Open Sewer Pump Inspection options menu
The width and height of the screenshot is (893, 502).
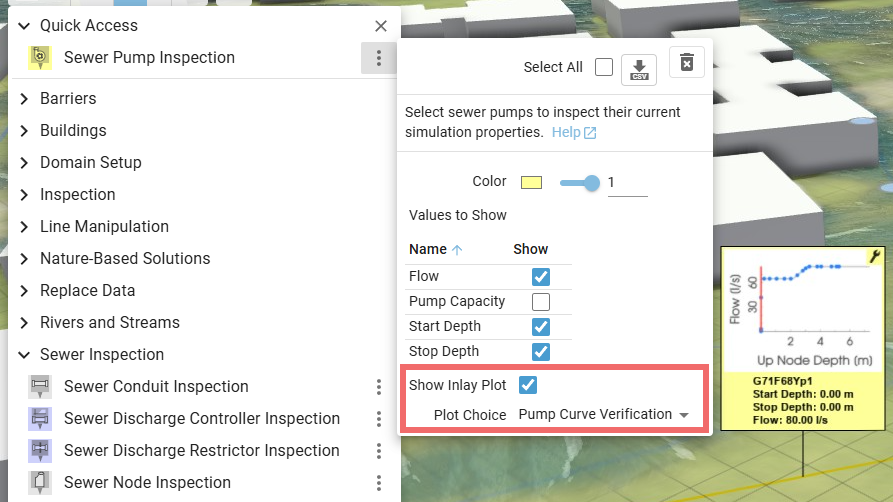(x=379, y=58)
